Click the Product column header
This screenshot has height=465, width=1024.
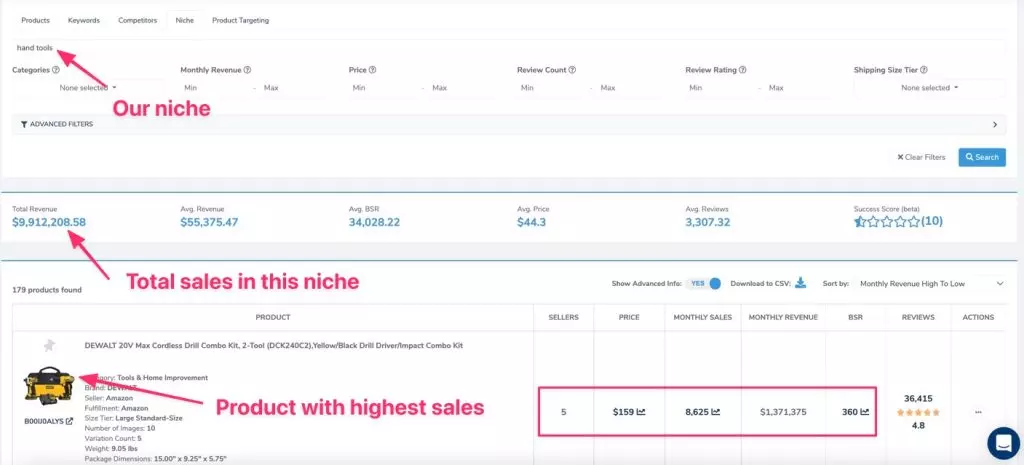point(273,317)
